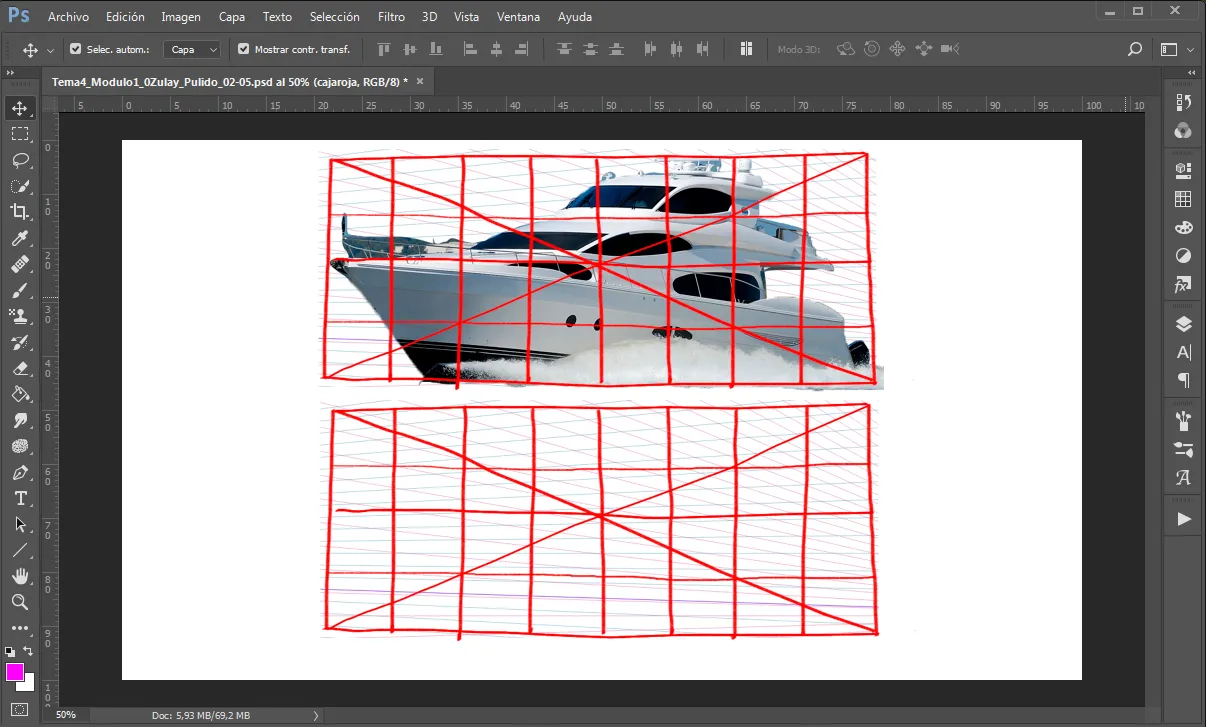Select the Tema4_Modulo1 document tab
Image resolution: width=1206 pixels, height=727 pixels.
tap(238, 82)
